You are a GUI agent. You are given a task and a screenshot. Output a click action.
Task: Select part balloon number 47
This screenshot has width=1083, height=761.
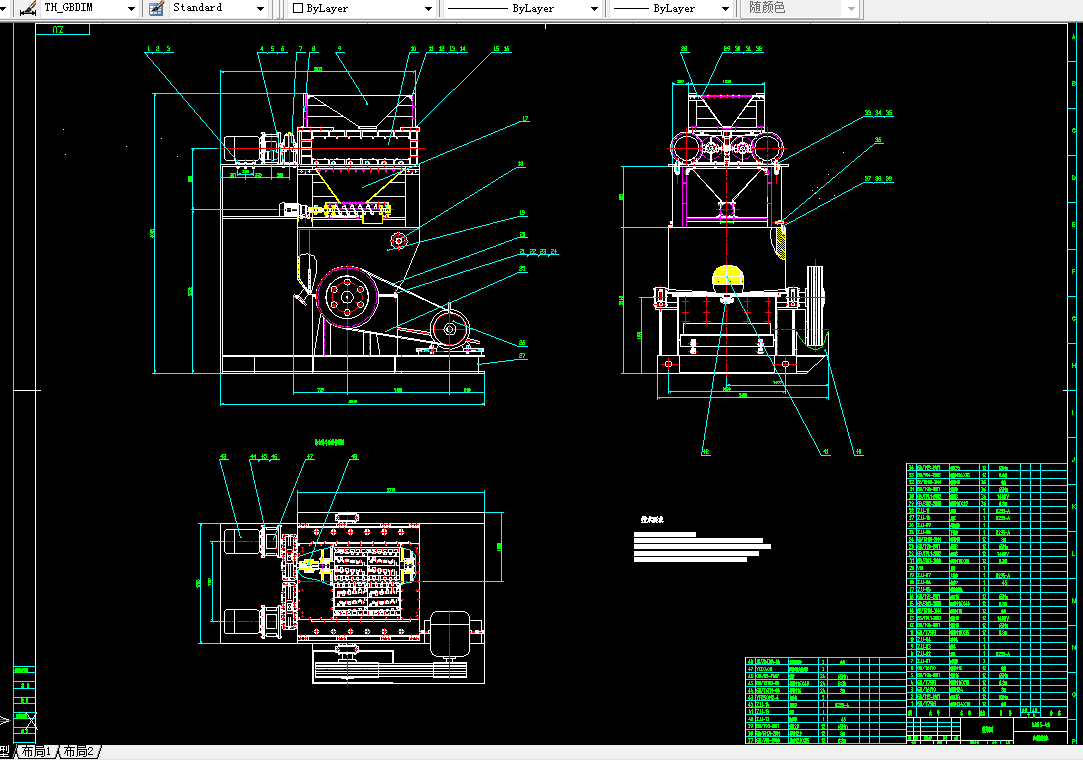[x=310, y=456]
